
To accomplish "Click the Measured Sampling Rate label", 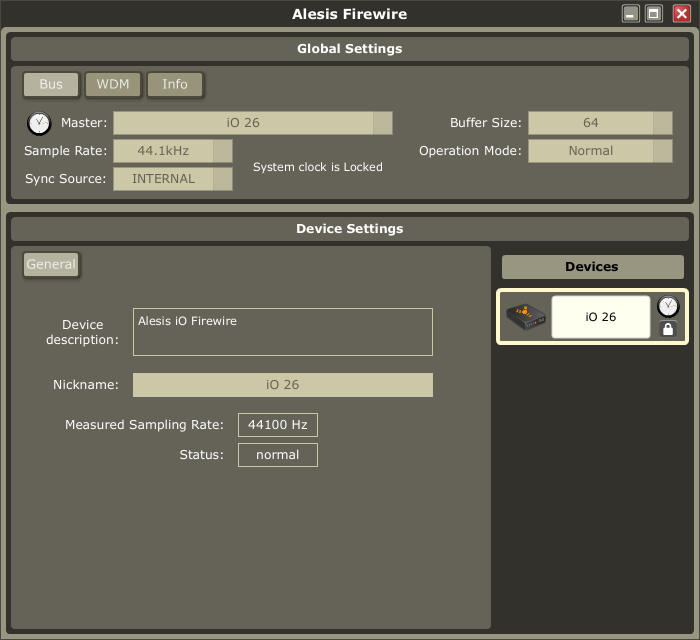I will pyautogui.click(x=144, y=425).
